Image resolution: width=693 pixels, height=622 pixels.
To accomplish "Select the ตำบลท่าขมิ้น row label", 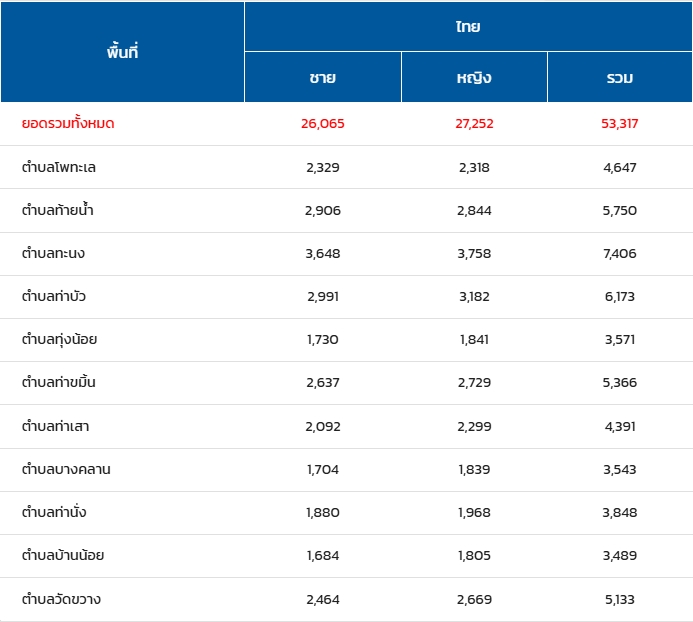I will (x=59, y=382).
